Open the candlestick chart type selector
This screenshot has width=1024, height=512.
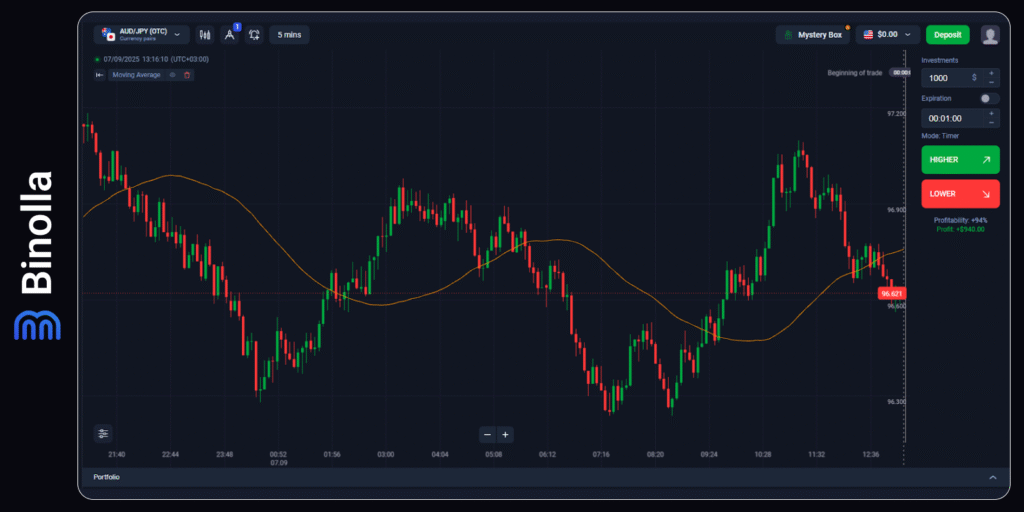205,34
